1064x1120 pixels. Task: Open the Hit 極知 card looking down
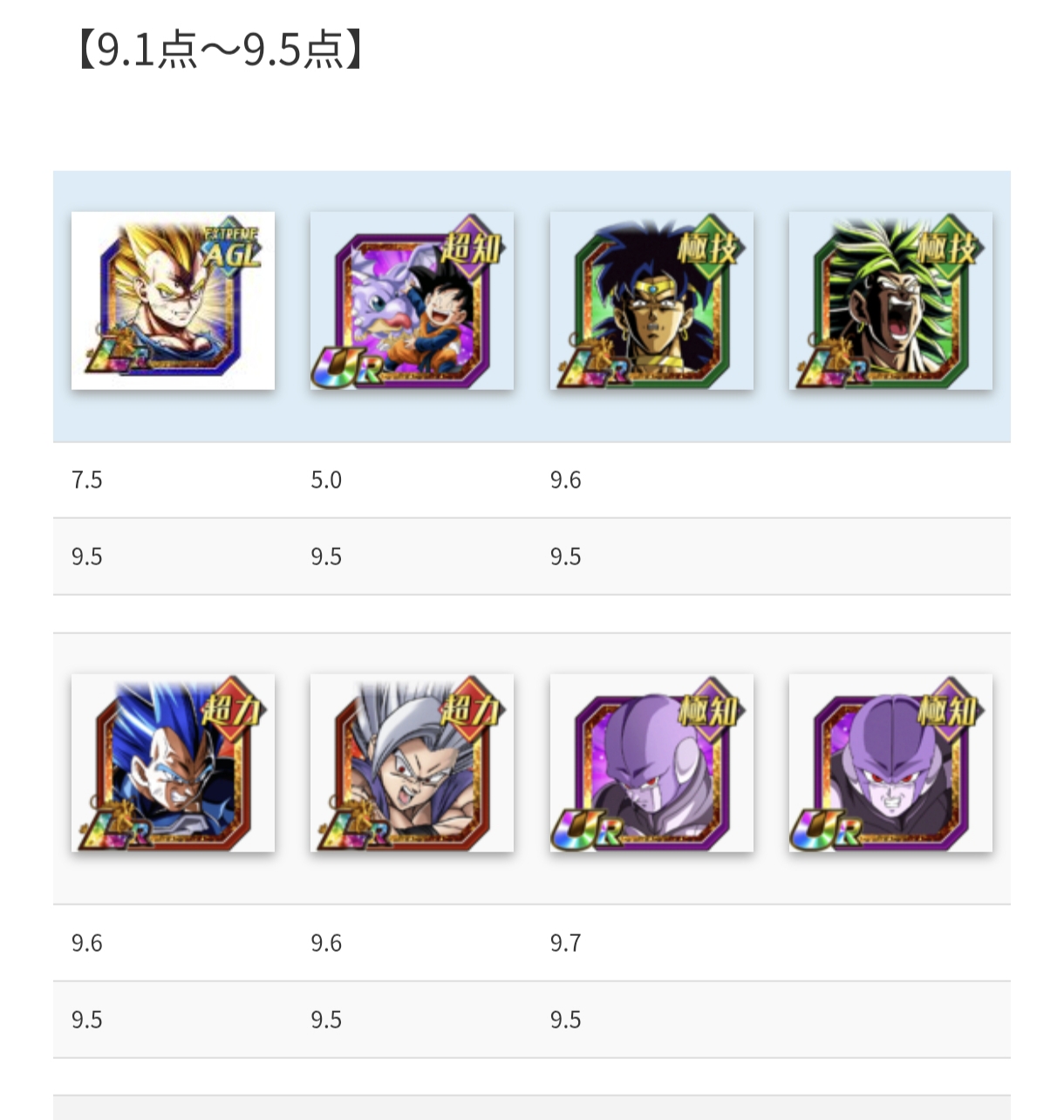(x=651, y=762)
